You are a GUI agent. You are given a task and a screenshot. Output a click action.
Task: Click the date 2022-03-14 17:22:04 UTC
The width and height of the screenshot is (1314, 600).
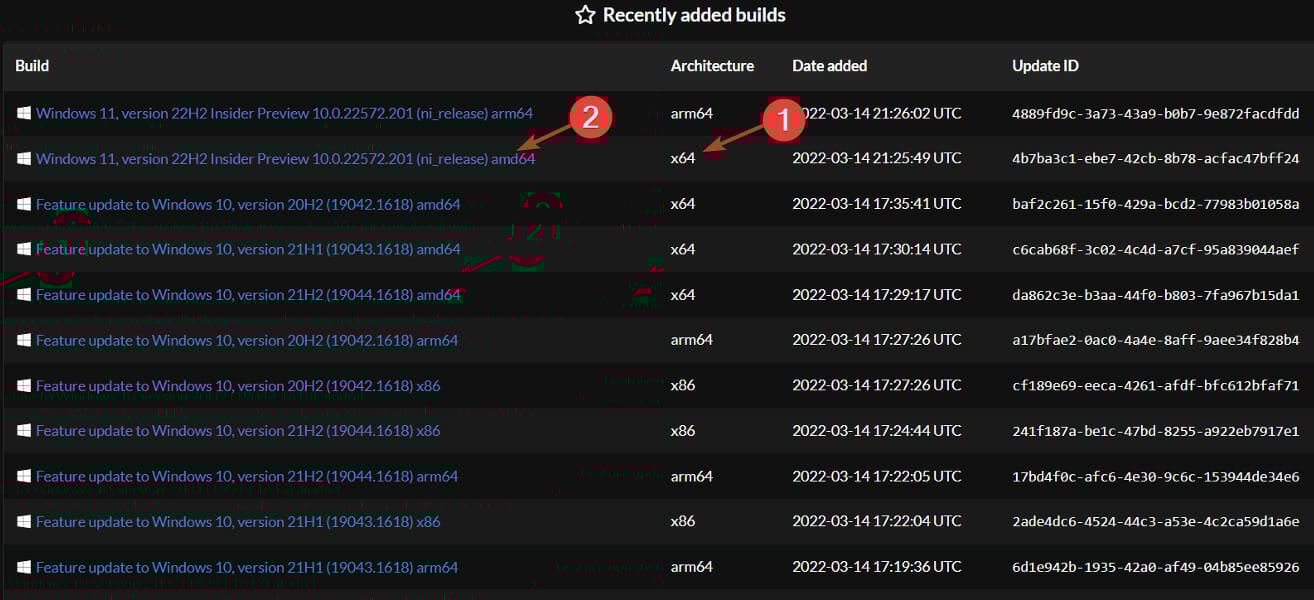pos(877,522)
